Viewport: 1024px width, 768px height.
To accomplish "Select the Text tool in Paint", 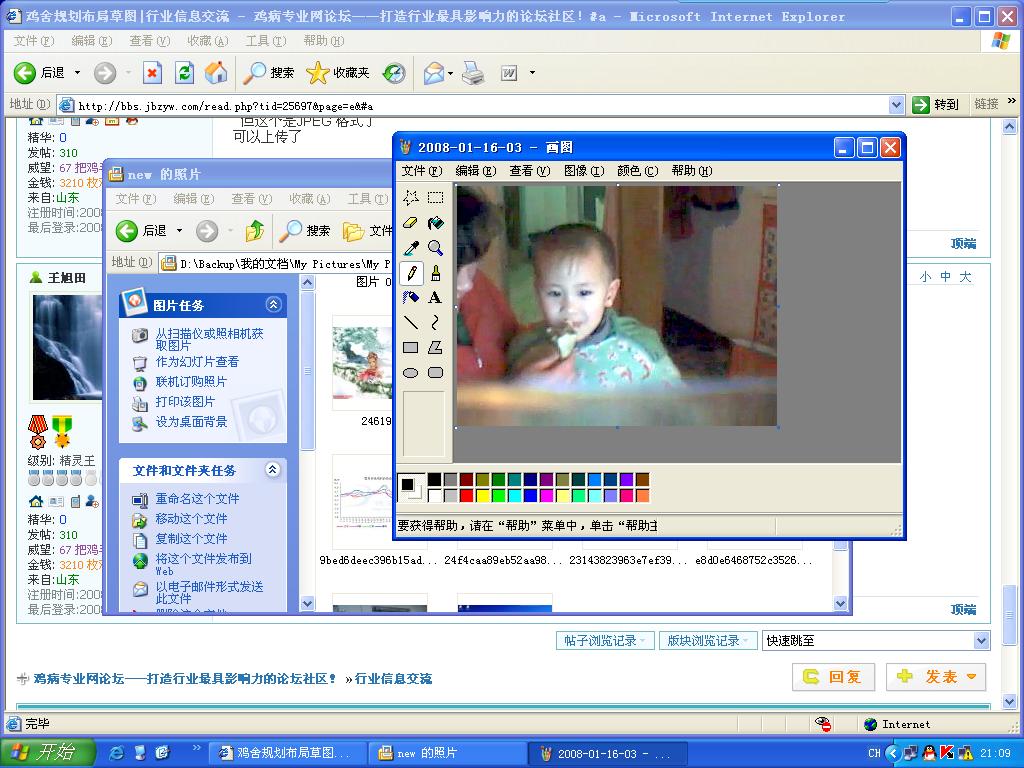I will tap(436, 297).
